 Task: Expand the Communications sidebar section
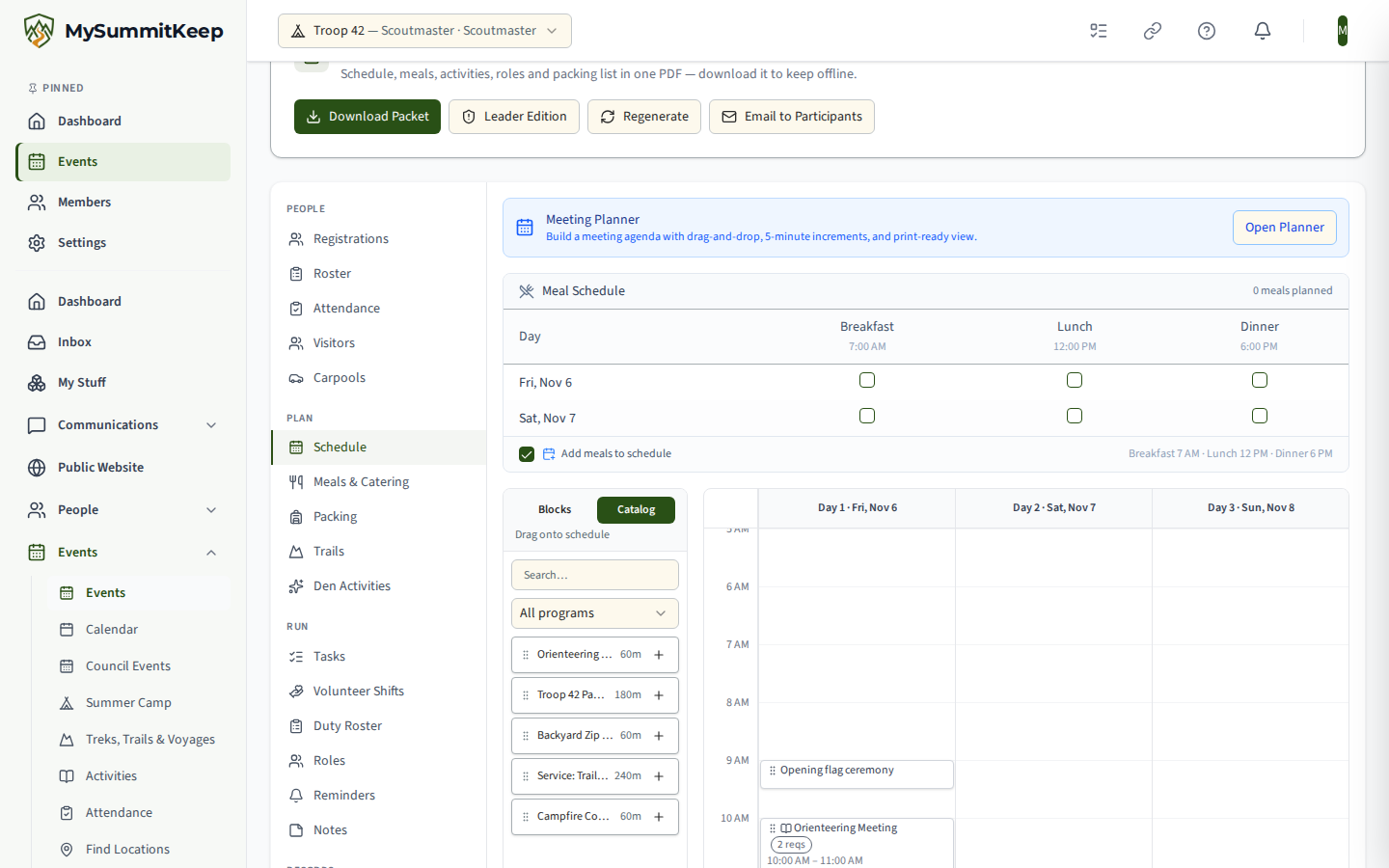point(123,425)
